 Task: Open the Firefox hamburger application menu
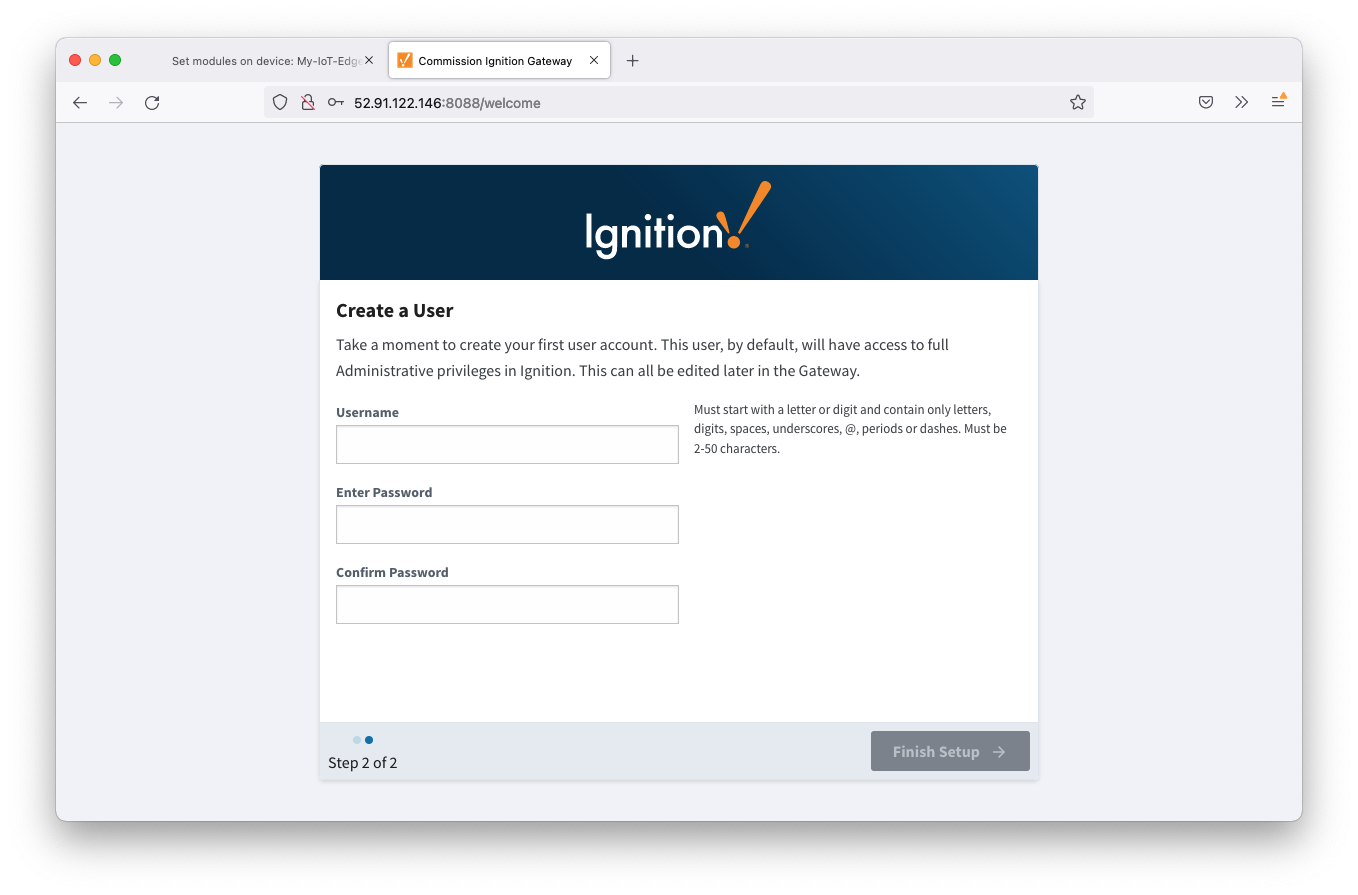pos(1278,102)
